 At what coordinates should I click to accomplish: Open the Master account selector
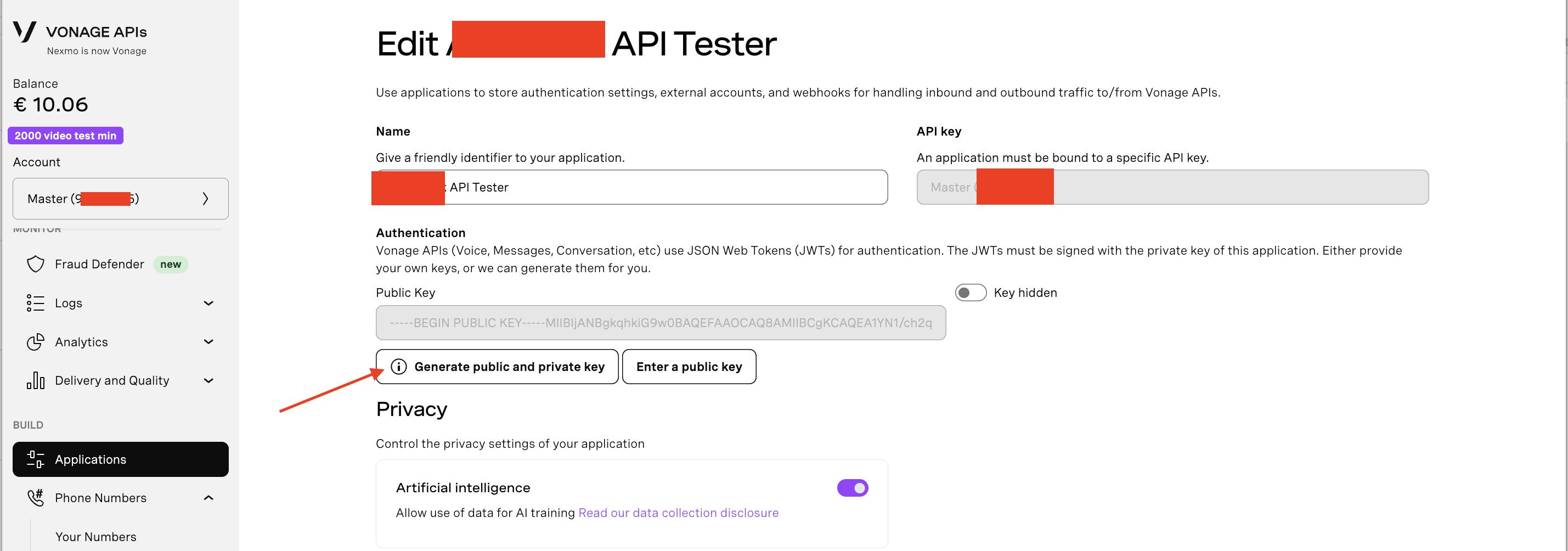pos(121,199)
